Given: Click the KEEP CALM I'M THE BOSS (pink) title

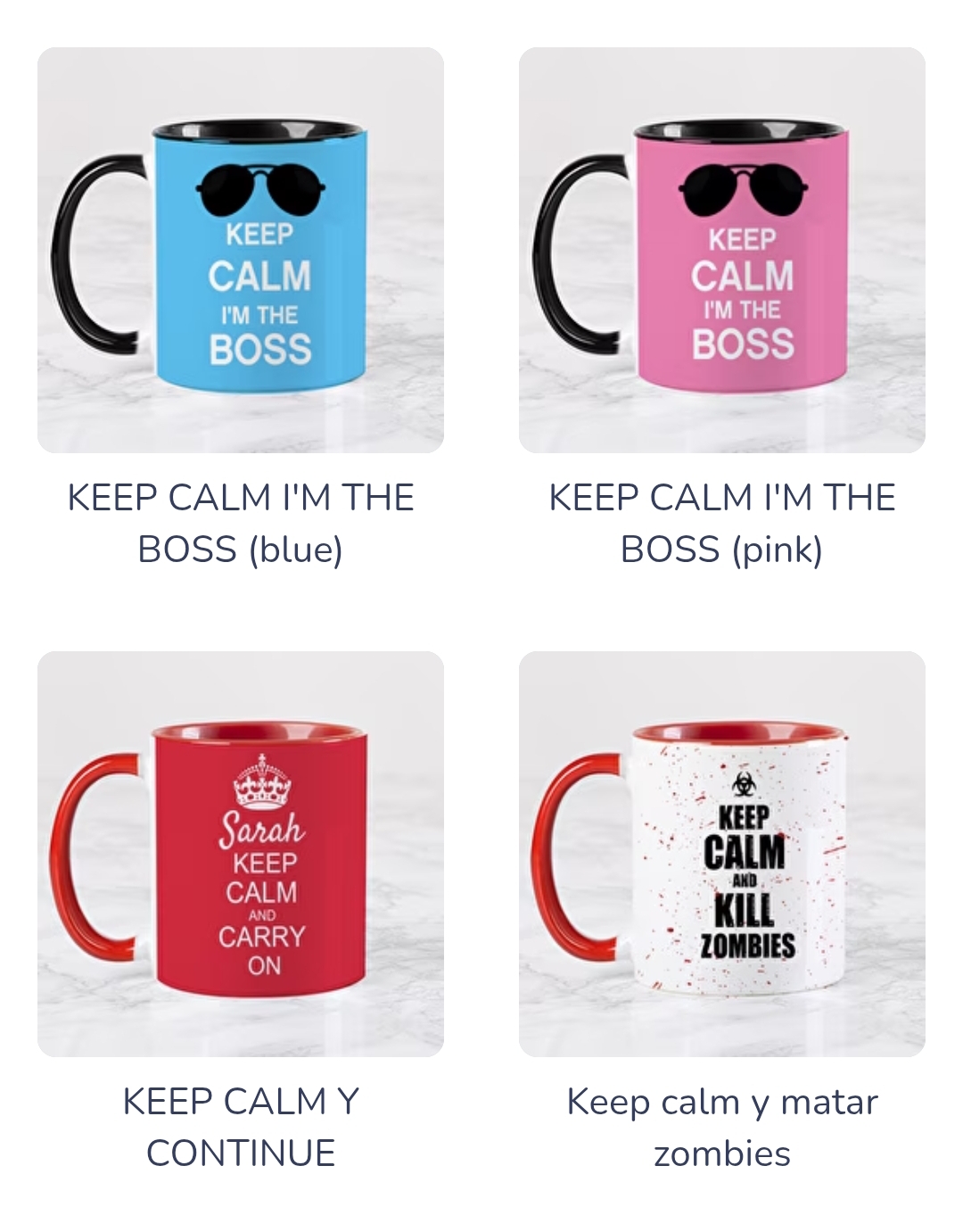Looking at the screenshot, I should click(x=722, y=523).
